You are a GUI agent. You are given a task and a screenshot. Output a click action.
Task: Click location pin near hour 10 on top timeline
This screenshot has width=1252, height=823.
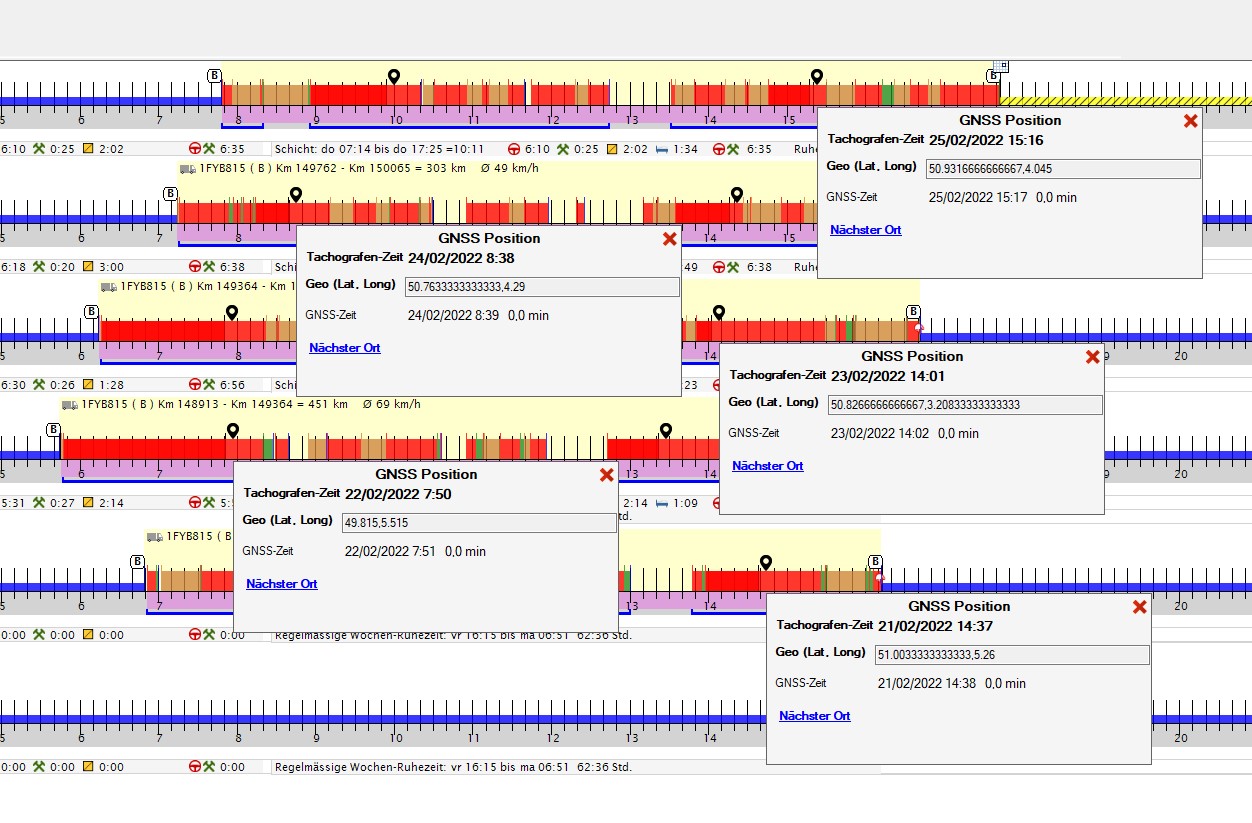coord(394,77)
